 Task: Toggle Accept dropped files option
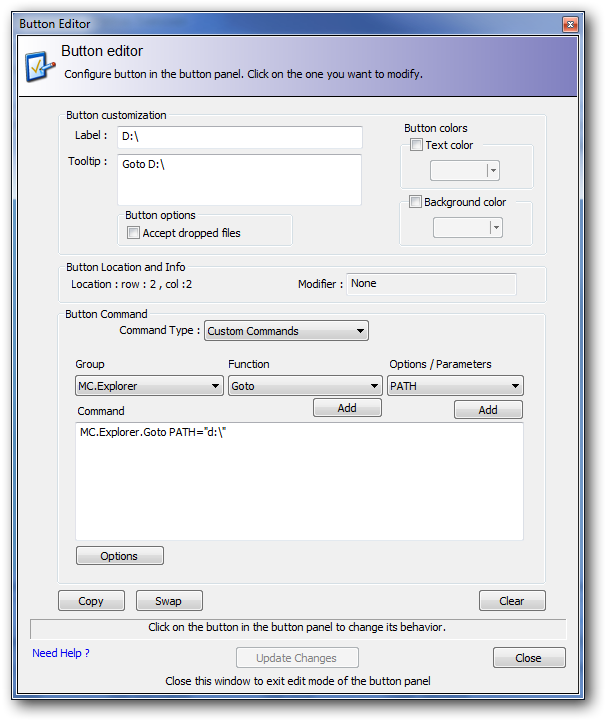133,233
